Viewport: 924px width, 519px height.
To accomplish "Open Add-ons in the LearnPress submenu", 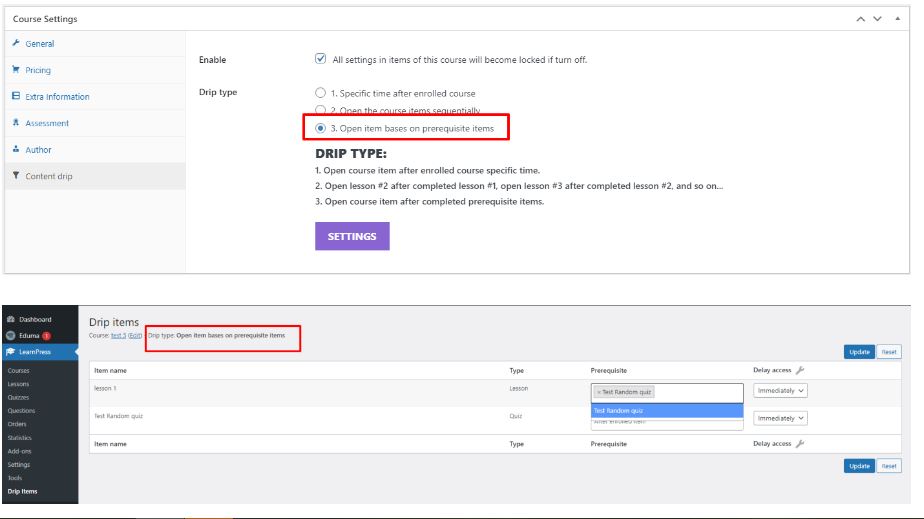I will 19,451.
